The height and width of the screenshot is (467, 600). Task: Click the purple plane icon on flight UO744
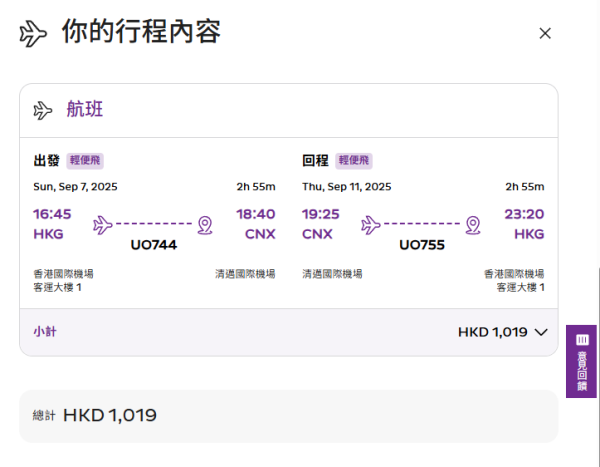pos(103,225)
